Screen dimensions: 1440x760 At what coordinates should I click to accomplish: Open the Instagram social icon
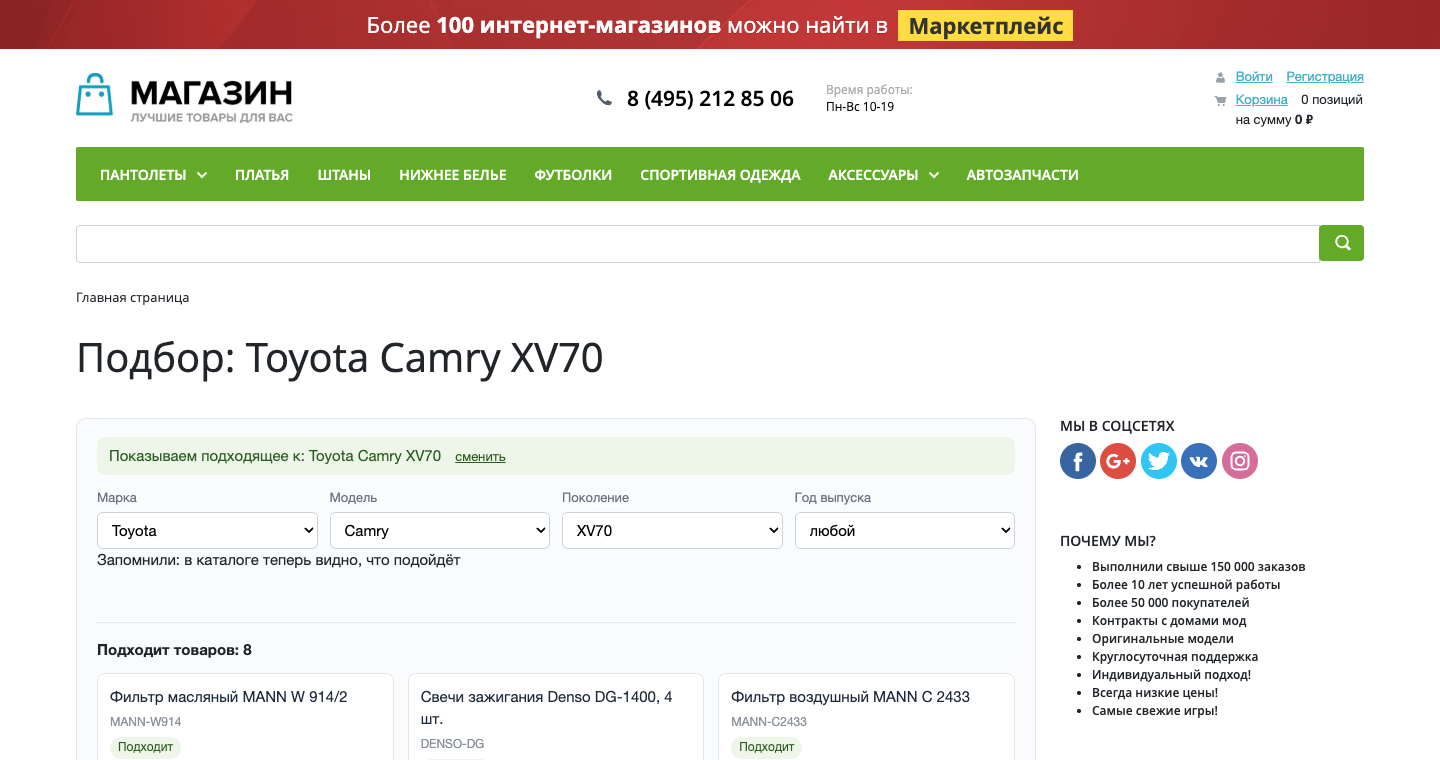click(1240, 461)
